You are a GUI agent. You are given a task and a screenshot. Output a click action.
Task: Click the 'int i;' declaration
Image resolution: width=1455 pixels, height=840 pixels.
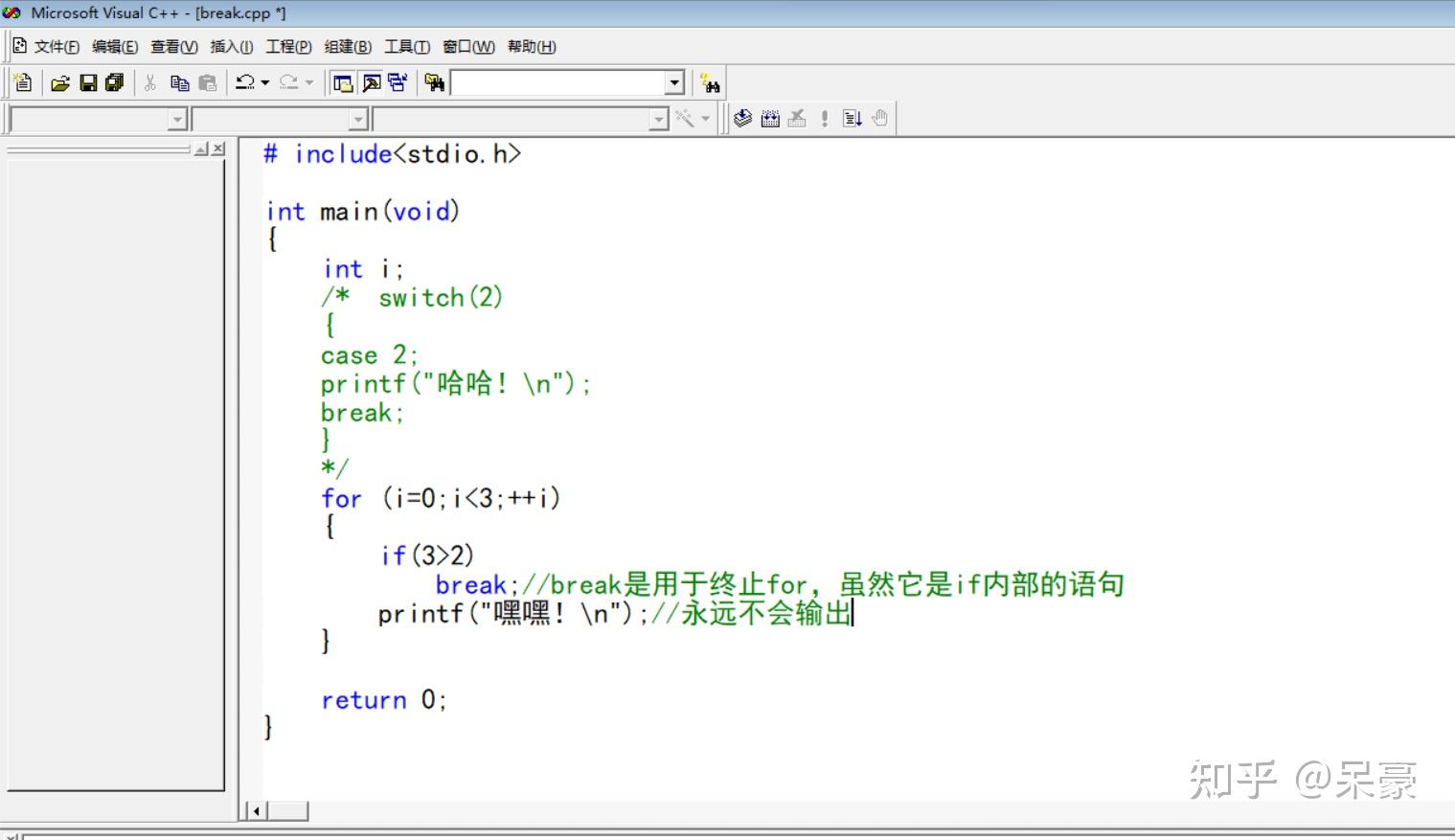(363, 269)
